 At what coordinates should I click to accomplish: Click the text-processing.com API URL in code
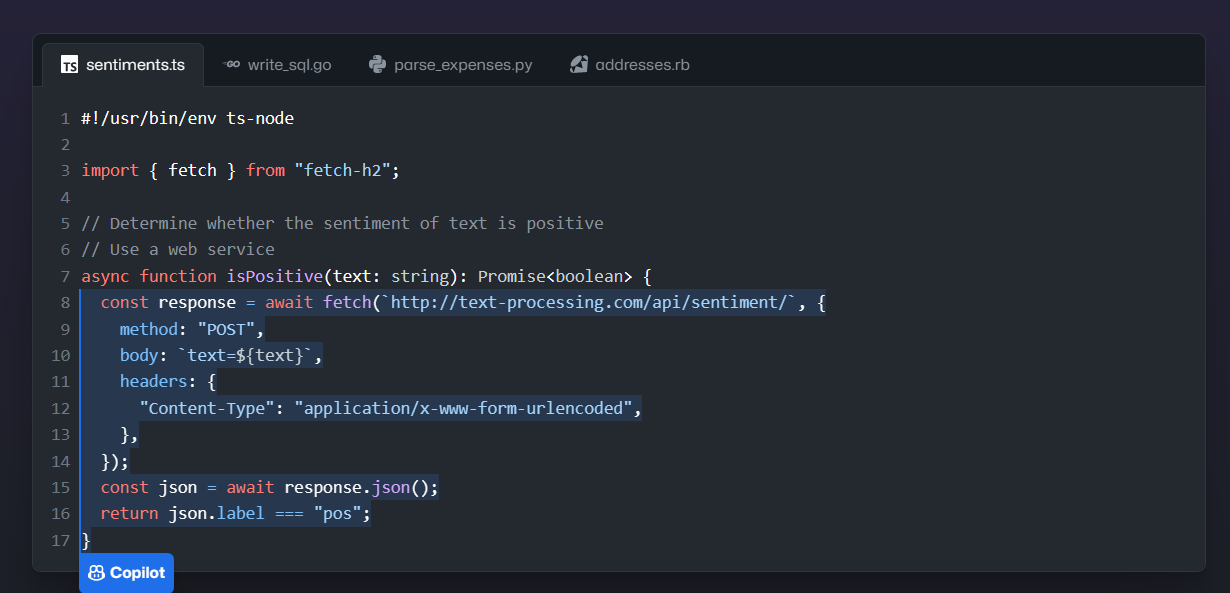[586, 303]
